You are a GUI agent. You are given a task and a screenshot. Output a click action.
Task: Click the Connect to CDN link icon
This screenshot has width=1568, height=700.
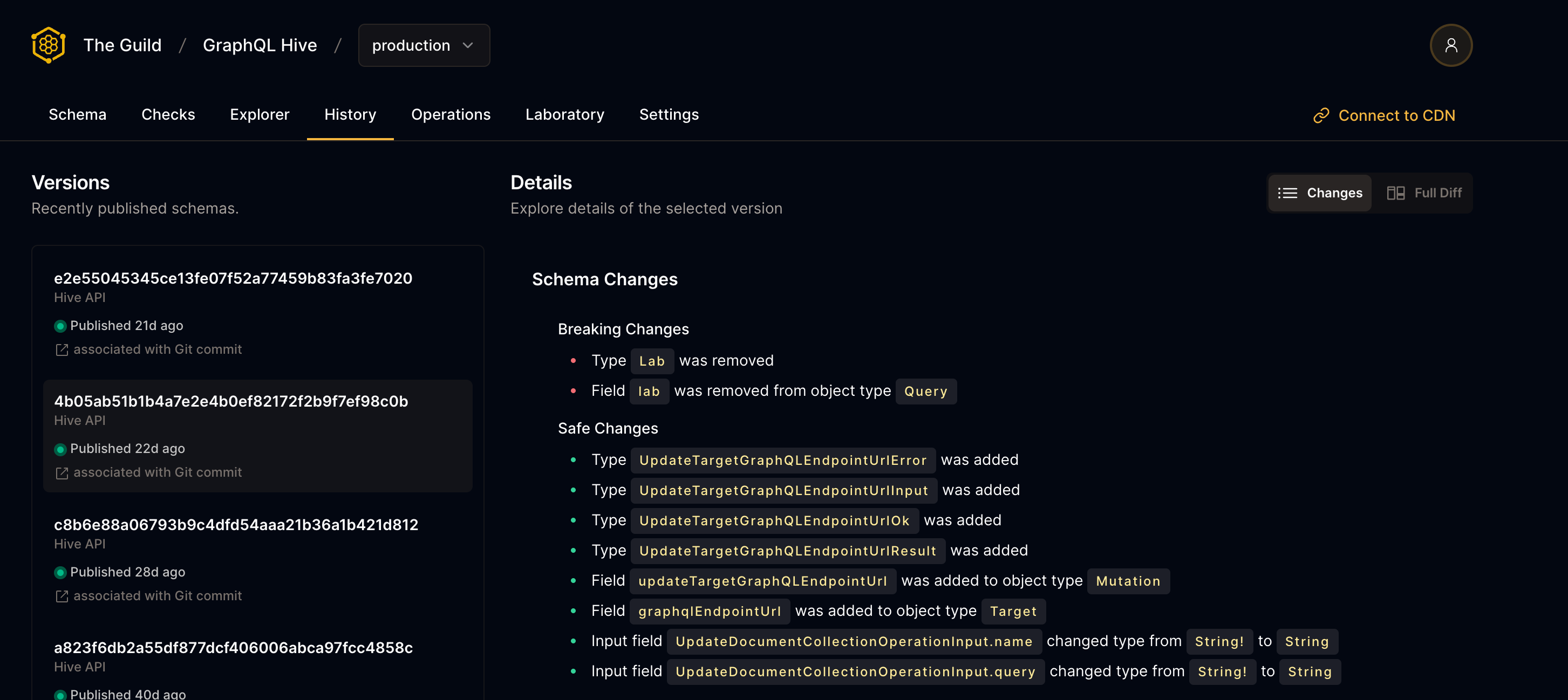coord(1319,115)
